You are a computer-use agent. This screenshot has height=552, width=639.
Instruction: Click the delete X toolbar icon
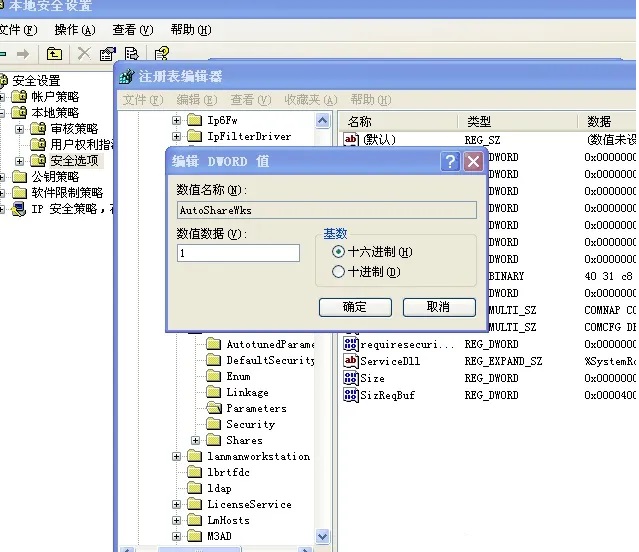(84, 53)
